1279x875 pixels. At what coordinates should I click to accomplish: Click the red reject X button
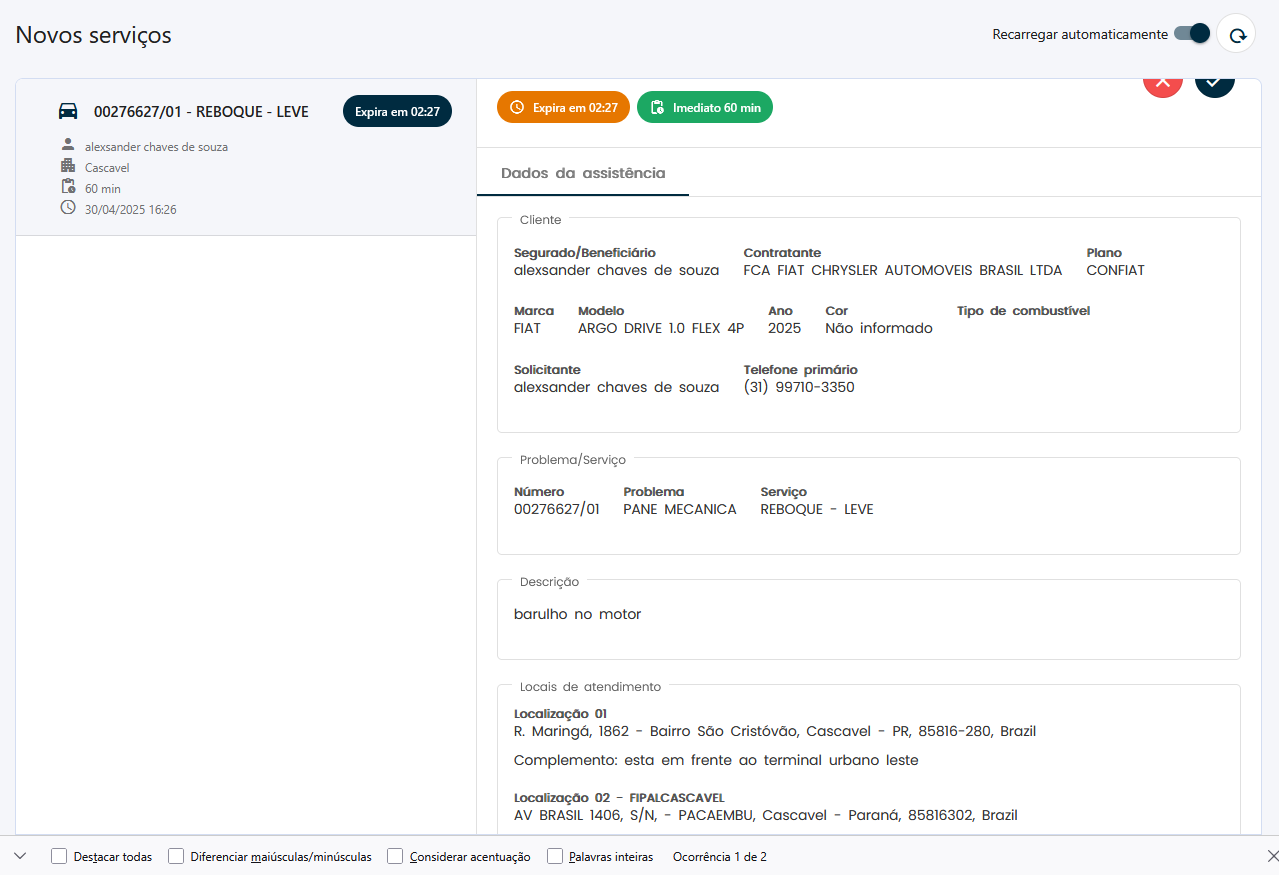pyautogui.click(x=1162, y=83)
